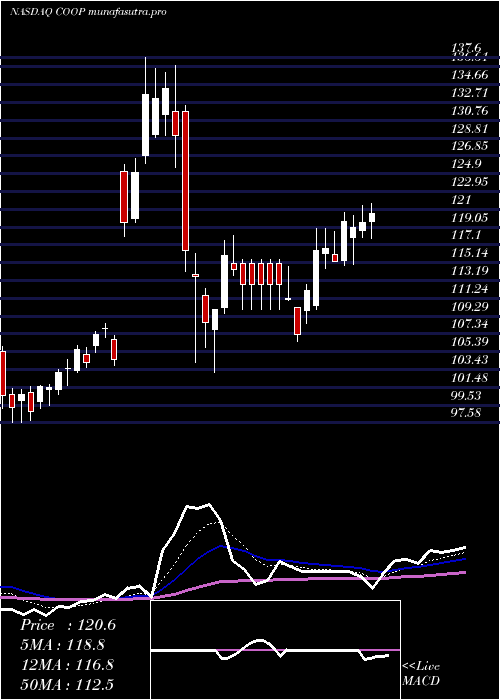Click the 113.19 price axis label

point(470,271)
